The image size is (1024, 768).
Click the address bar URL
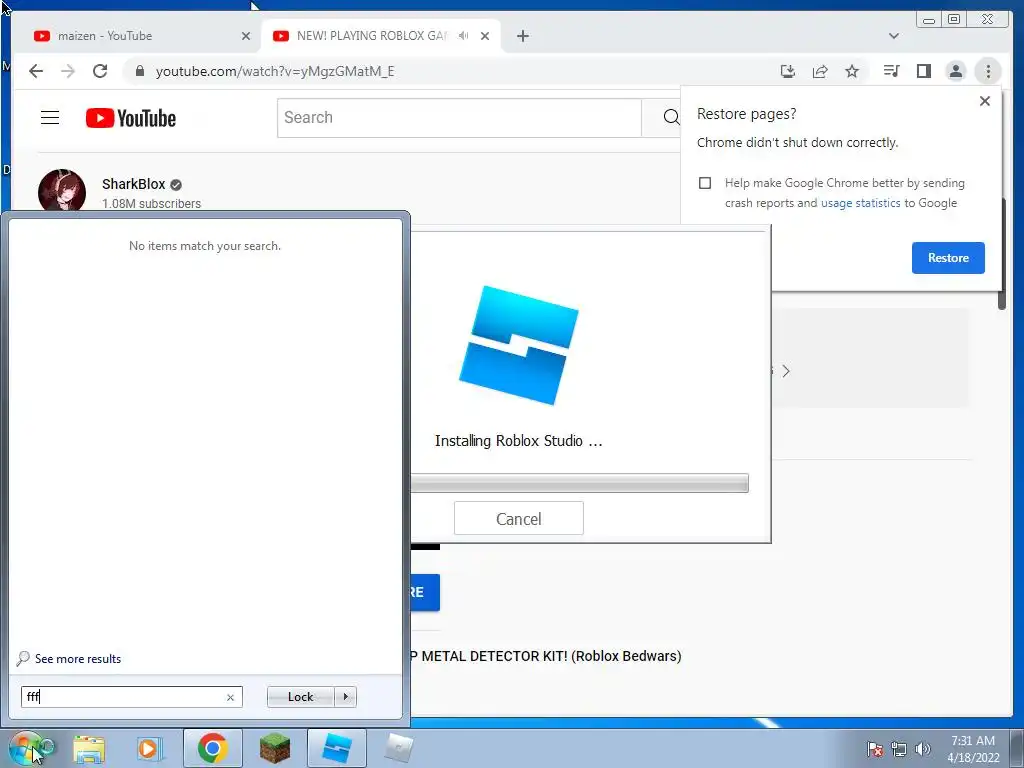pyautogui.click(x=275, y=71)
